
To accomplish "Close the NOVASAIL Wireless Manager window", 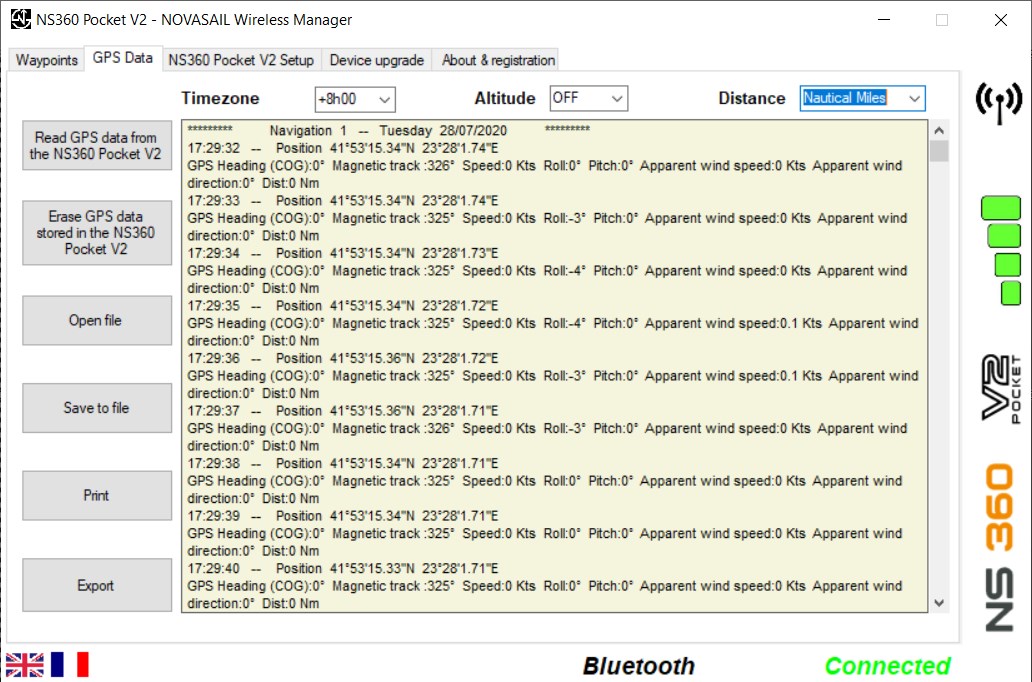I will (1000, 20).
